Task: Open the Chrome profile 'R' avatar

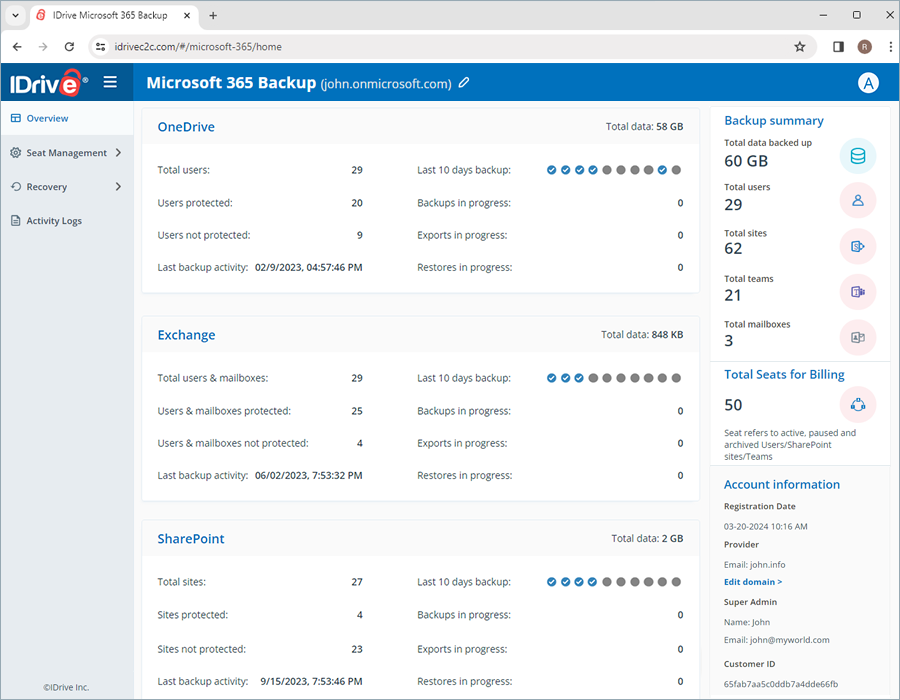Action: point(864,46)
